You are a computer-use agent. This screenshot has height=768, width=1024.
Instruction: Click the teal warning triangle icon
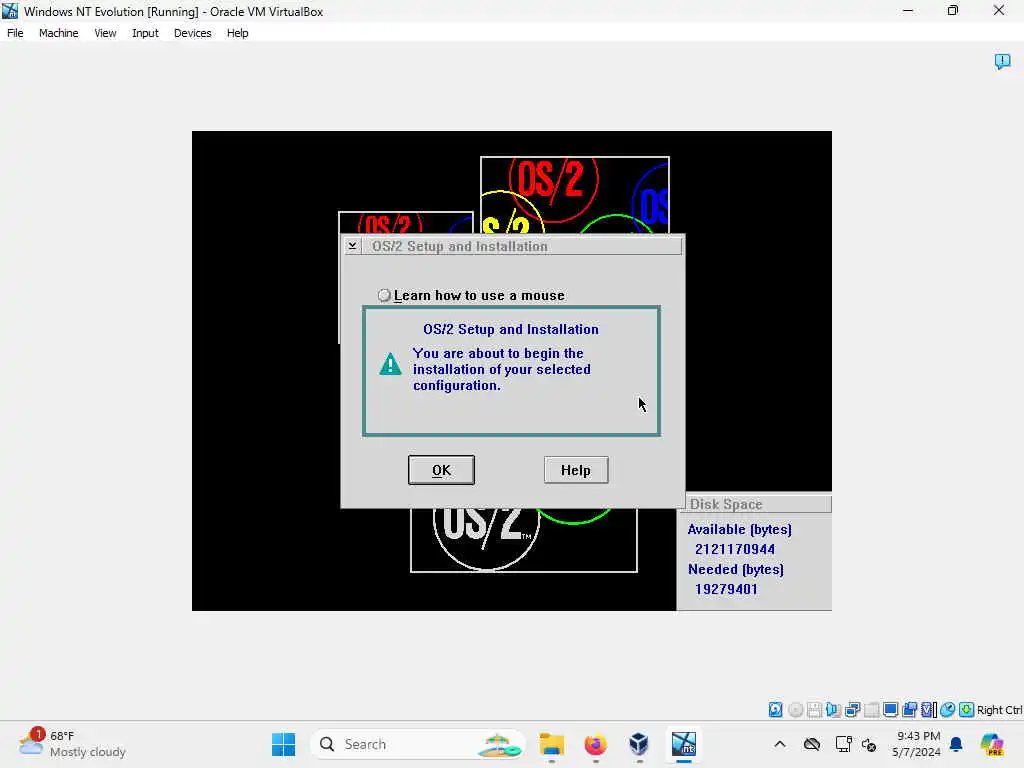[391, 364]
